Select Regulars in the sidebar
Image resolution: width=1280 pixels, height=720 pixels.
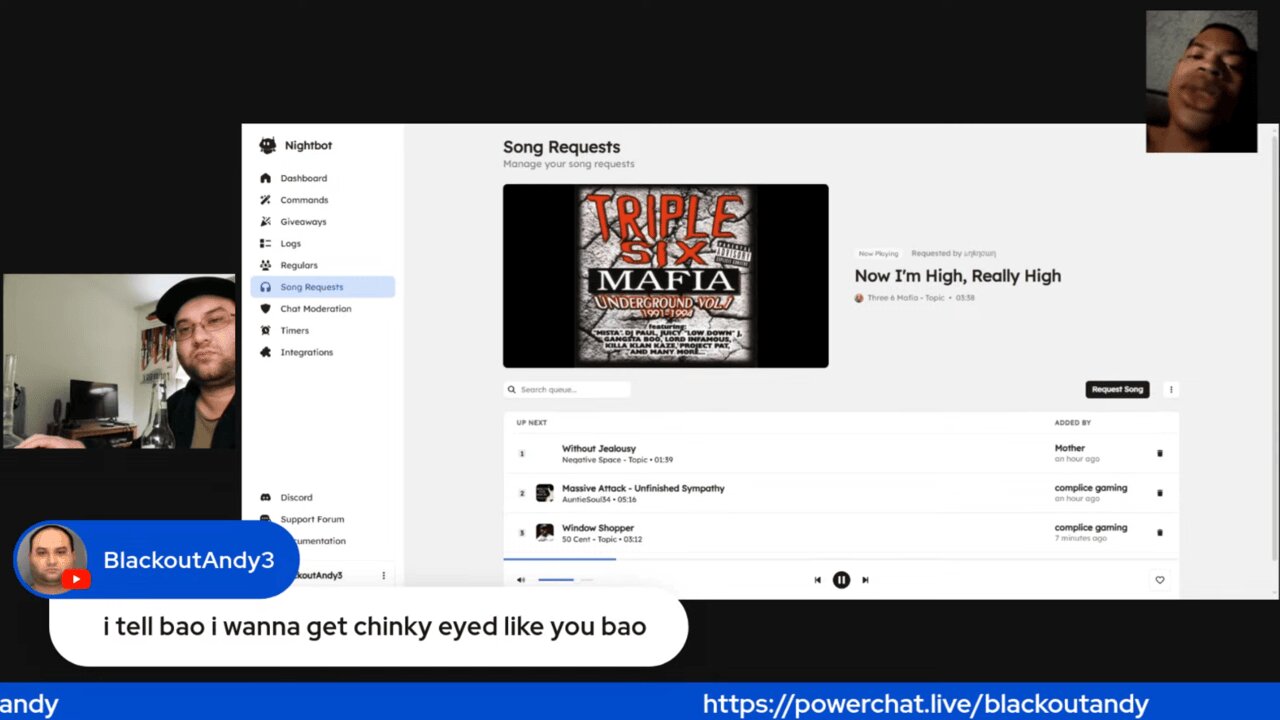299,265
